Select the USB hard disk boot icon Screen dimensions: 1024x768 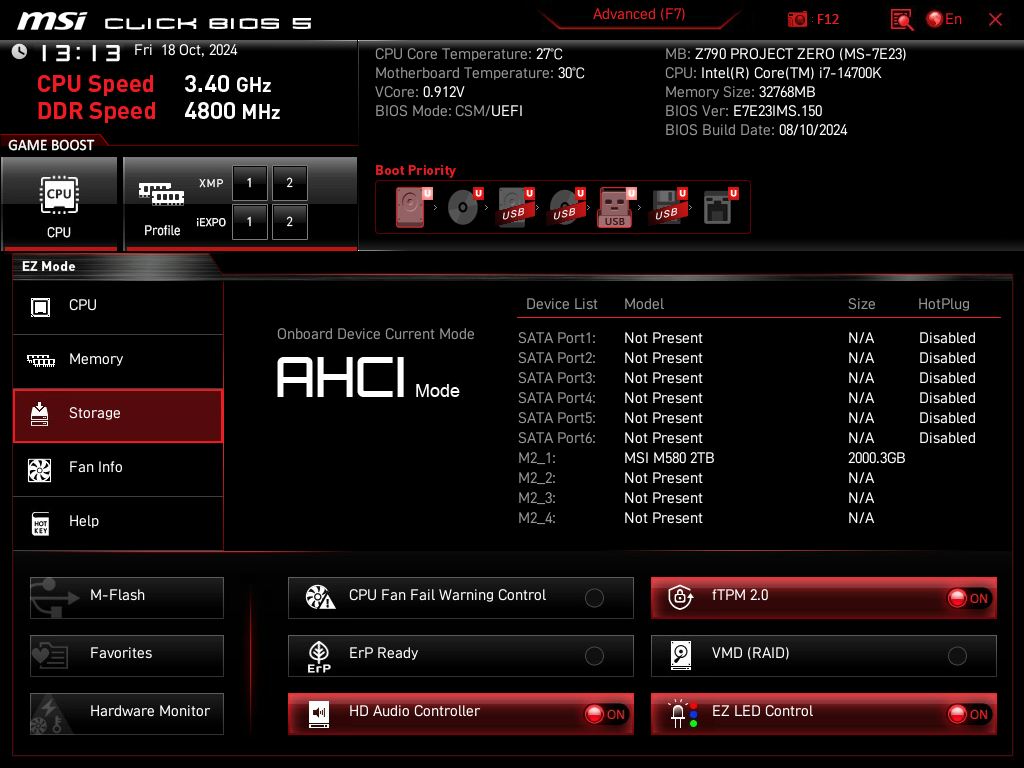(x=516, y=207)
